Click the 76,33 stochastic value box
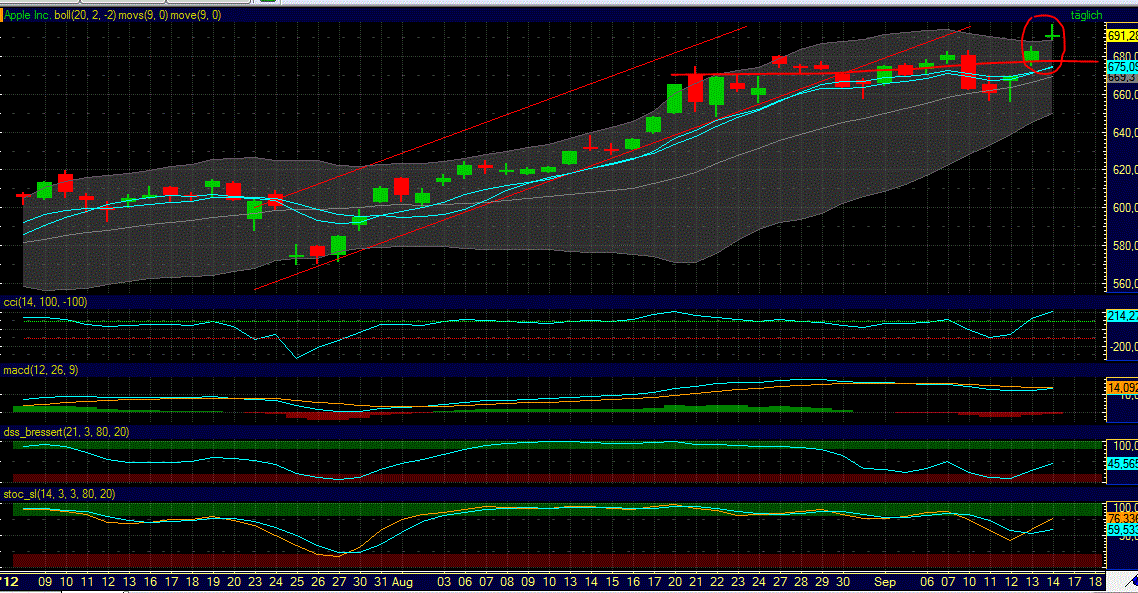Image resolution: width=1138 pixels, height=593 pixels. click(1124, 519)
